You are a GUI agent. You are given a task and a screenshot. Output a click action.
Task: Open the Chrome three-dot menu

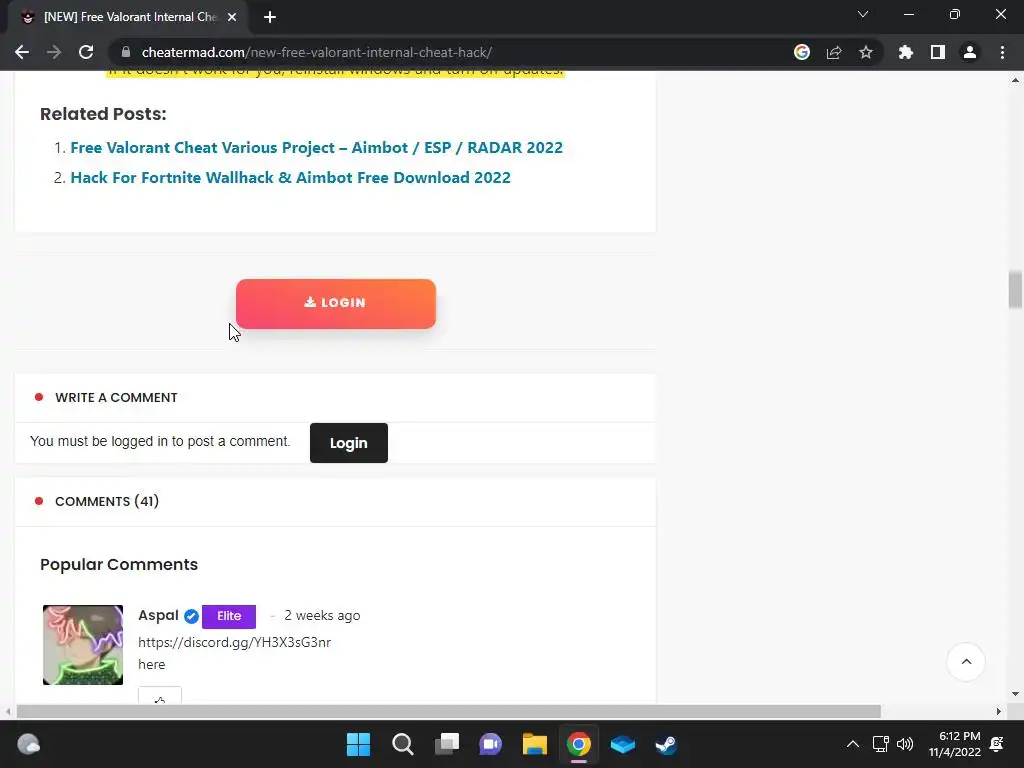pyautogui.click(x=1002, y=52)
